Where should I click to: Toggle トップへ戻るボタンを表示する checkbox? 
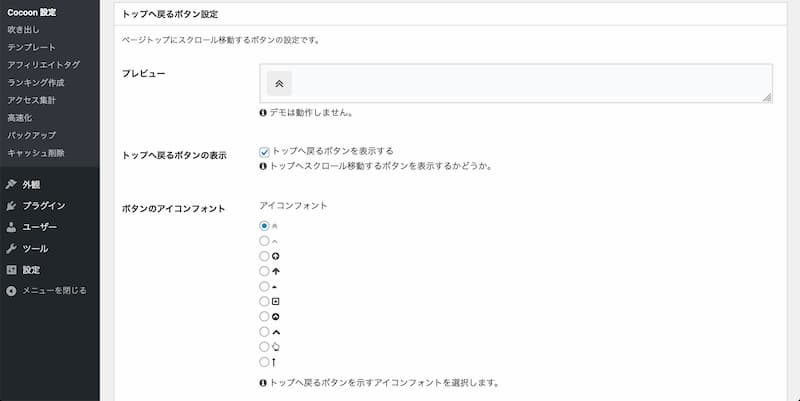(x=264, y=152)
